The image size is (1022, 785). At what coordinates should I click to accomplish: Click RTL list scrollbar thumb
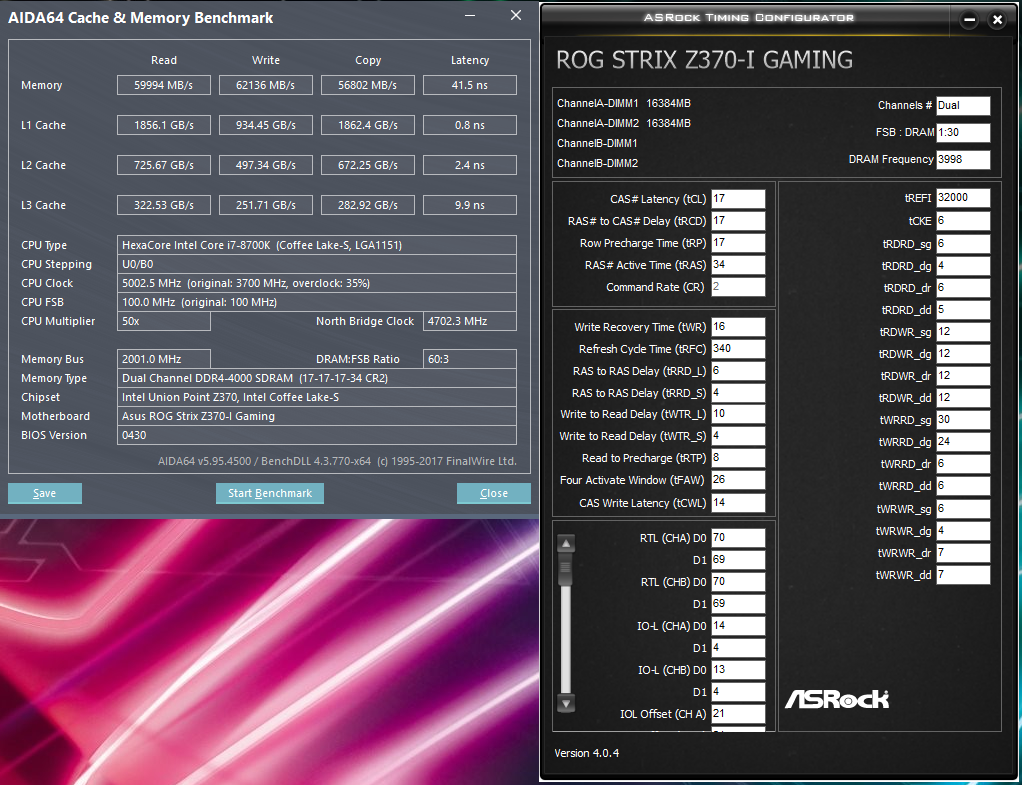point(566,568)
